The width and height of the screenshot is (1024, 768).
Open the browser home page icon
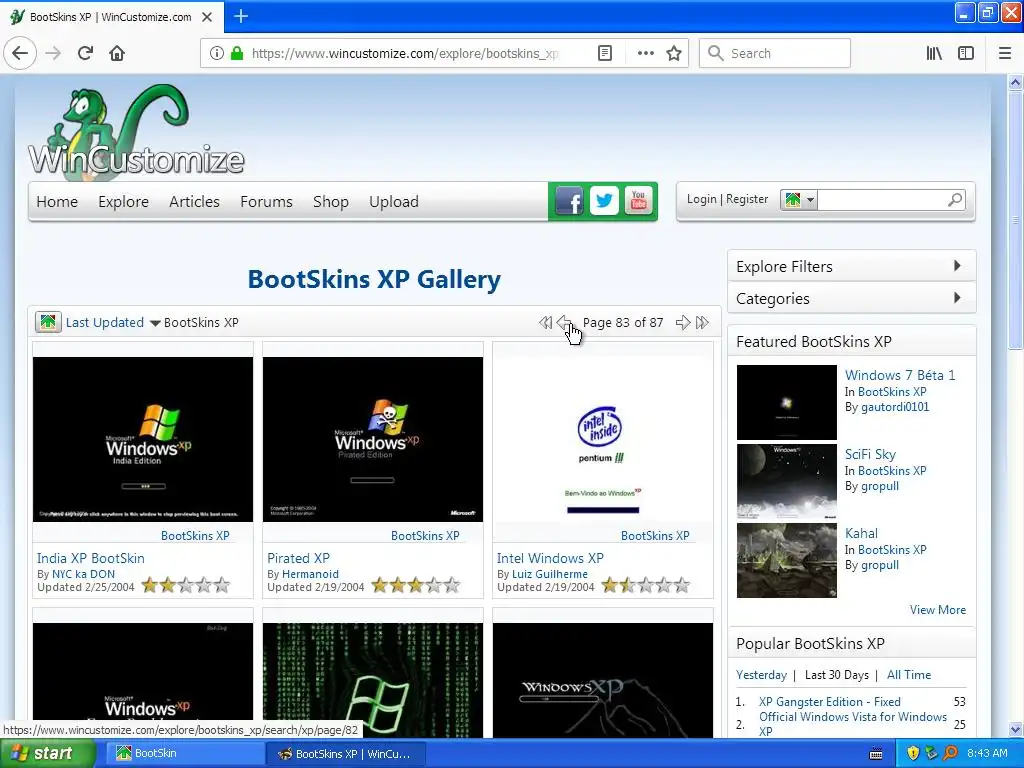(117, 53)
